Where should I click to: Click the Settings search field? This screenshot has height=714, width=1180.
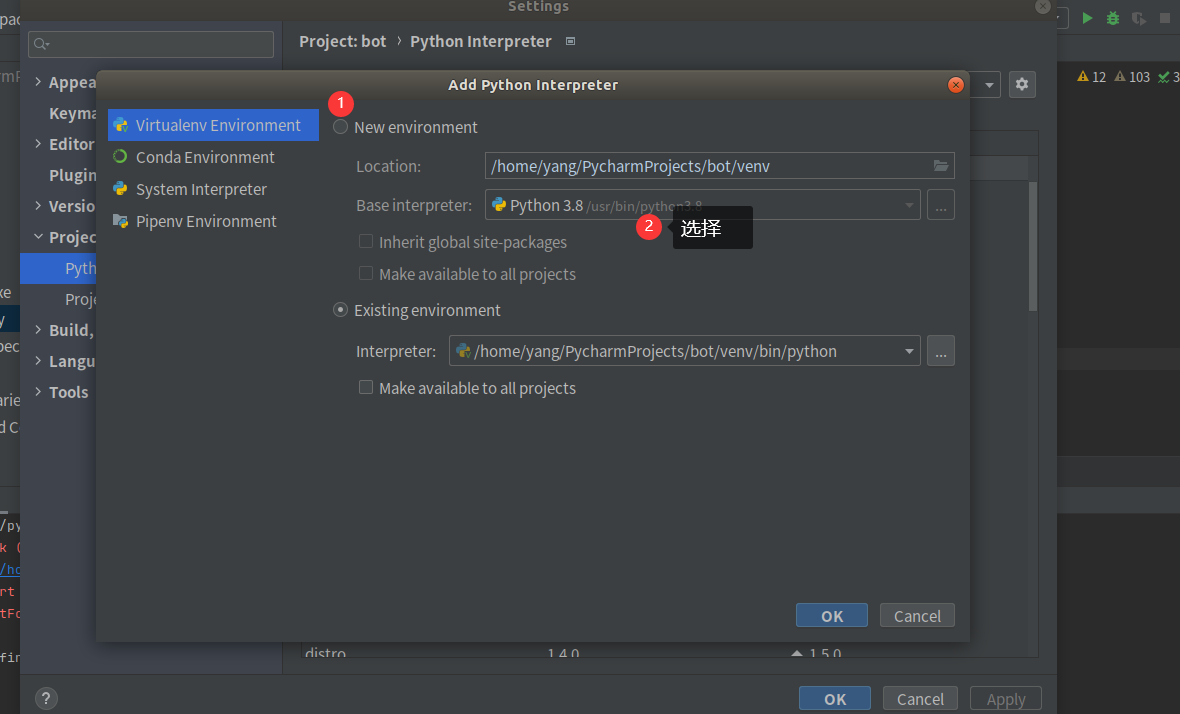click(x=151, y=44)
